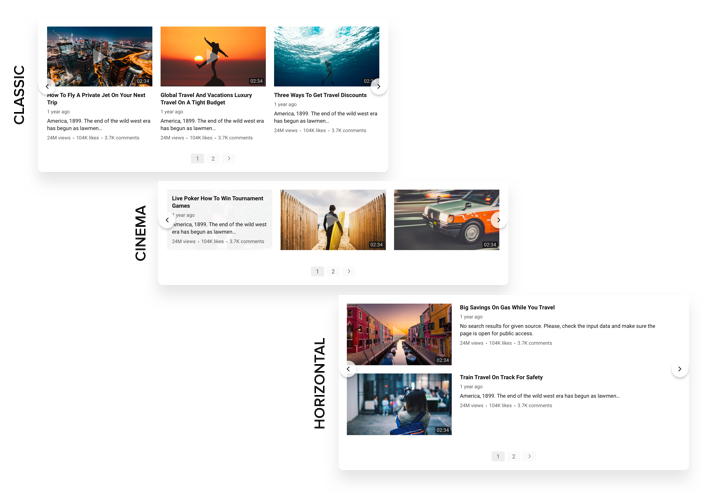This screenshot has height=500, width=720.
Task: Open 'Train Travel On Track For Safety' title
Action: (501, 377)
